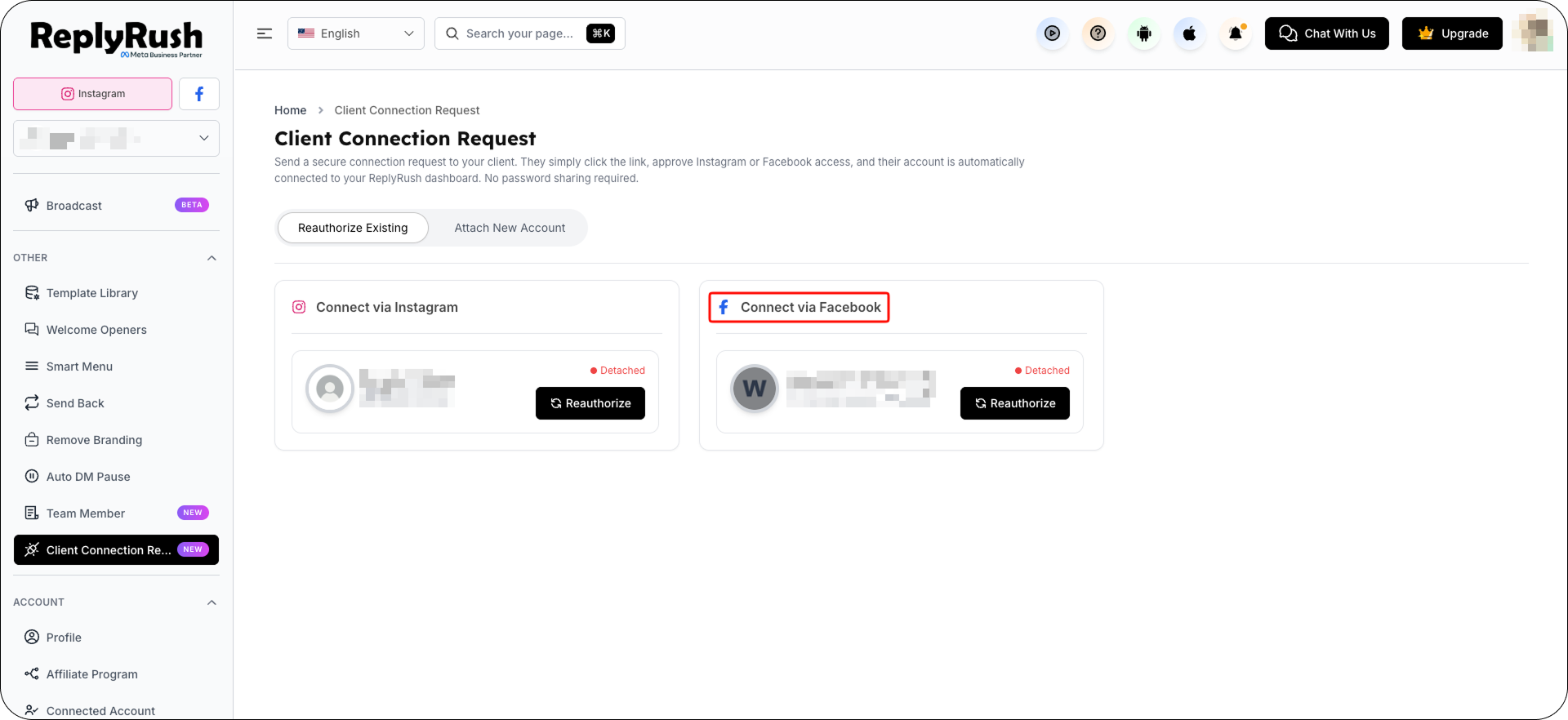Click the Template Library icon
This screenshot has height=720, width=1568.
[x=32, y=292]
